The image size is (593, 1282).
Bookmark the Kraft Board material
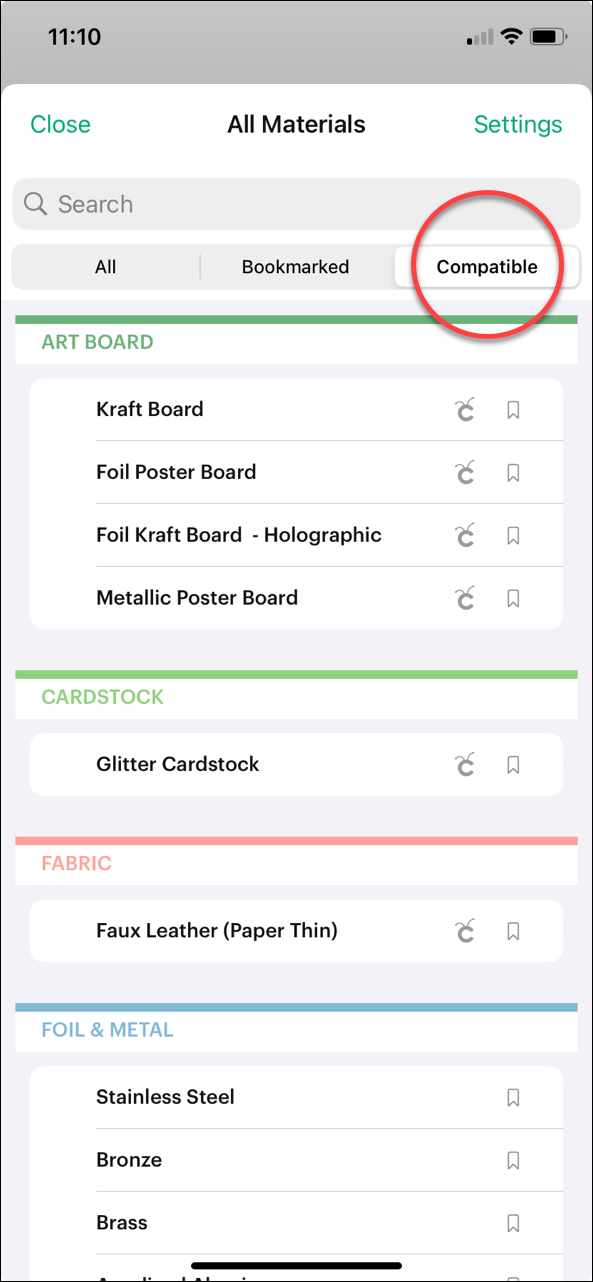coord(513,409)
